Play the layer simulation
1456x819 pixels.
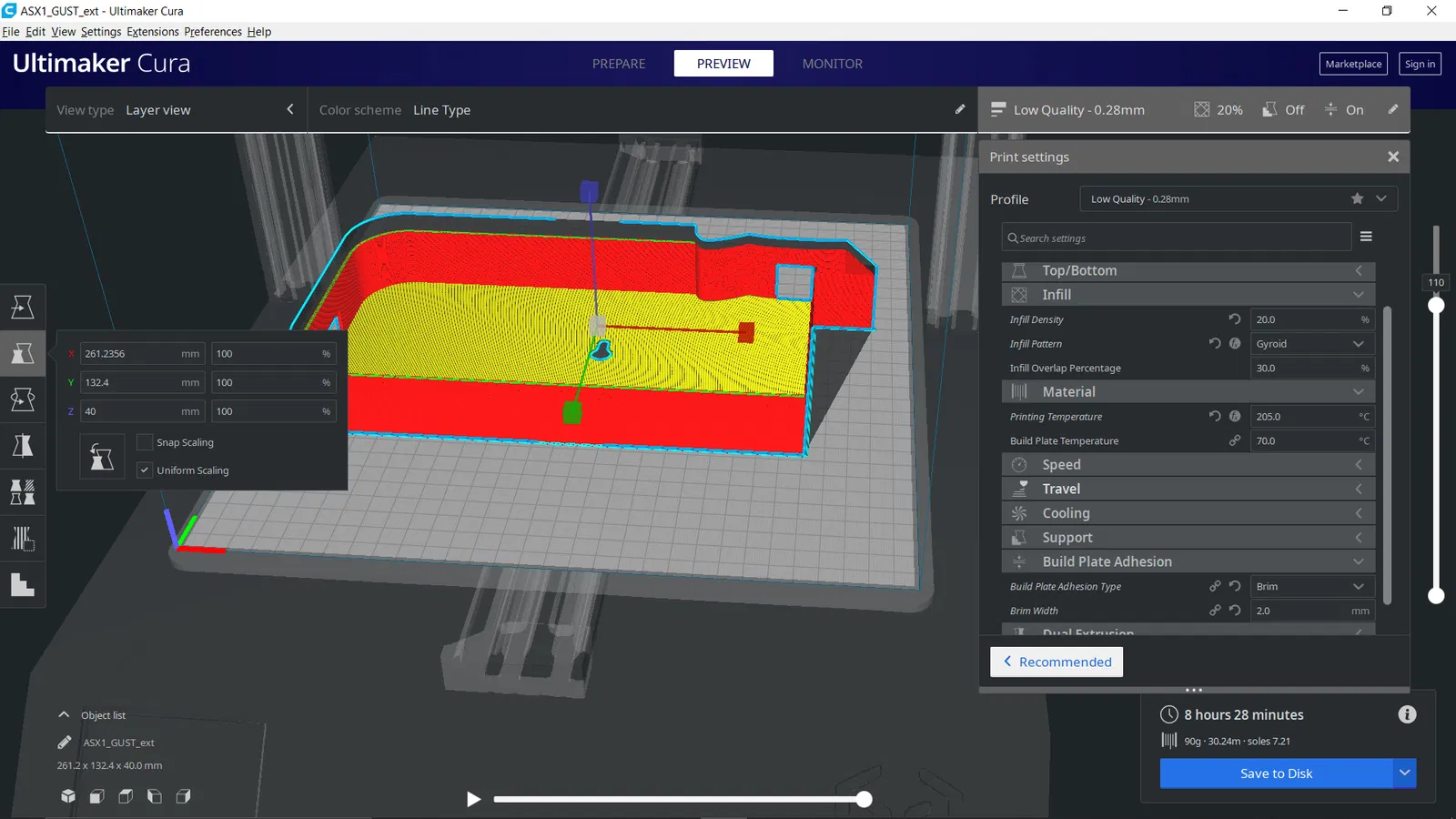click(x=473, y=799)
